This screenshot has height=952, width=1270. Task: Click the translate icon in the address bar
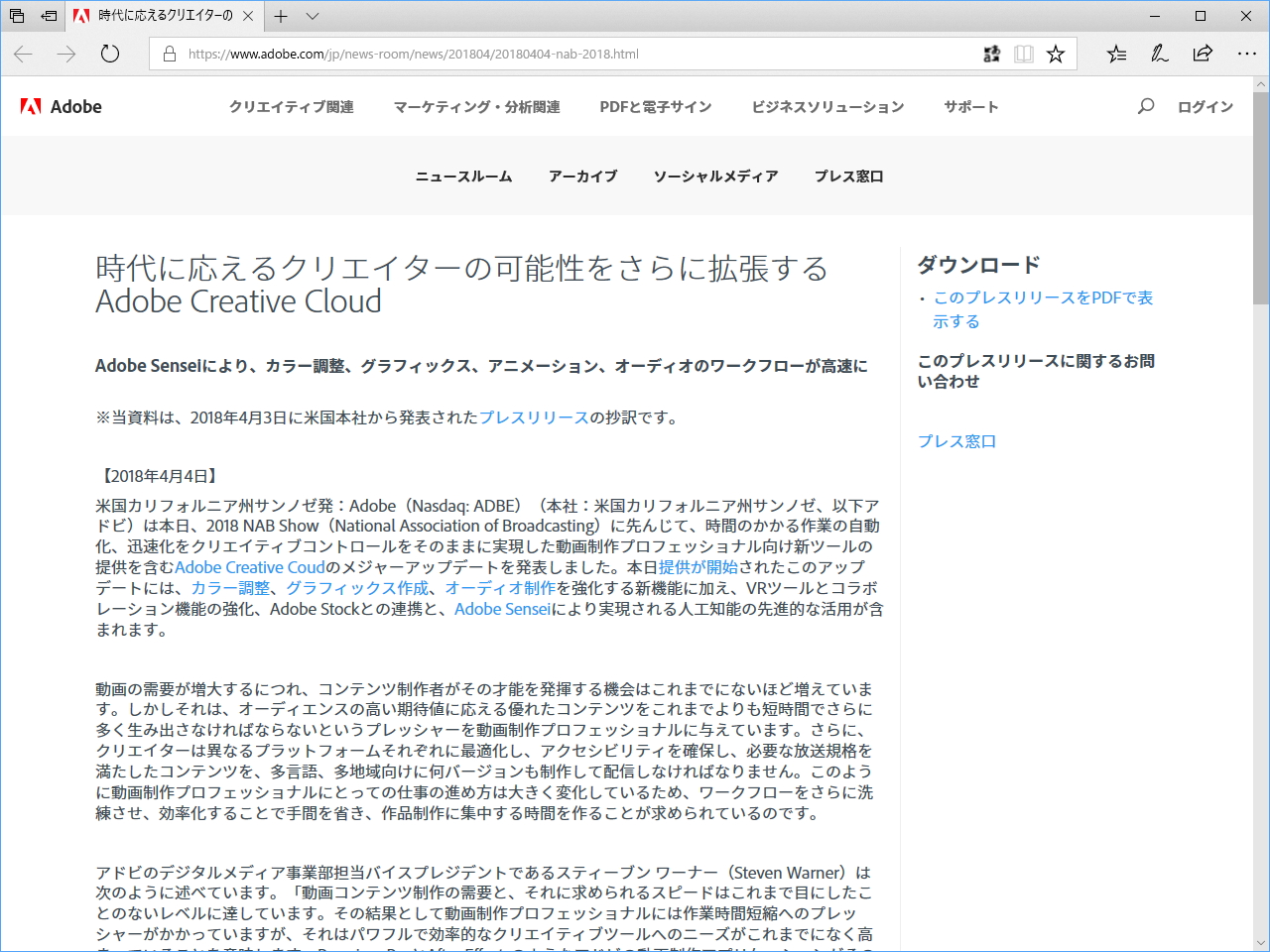(991, 55)
